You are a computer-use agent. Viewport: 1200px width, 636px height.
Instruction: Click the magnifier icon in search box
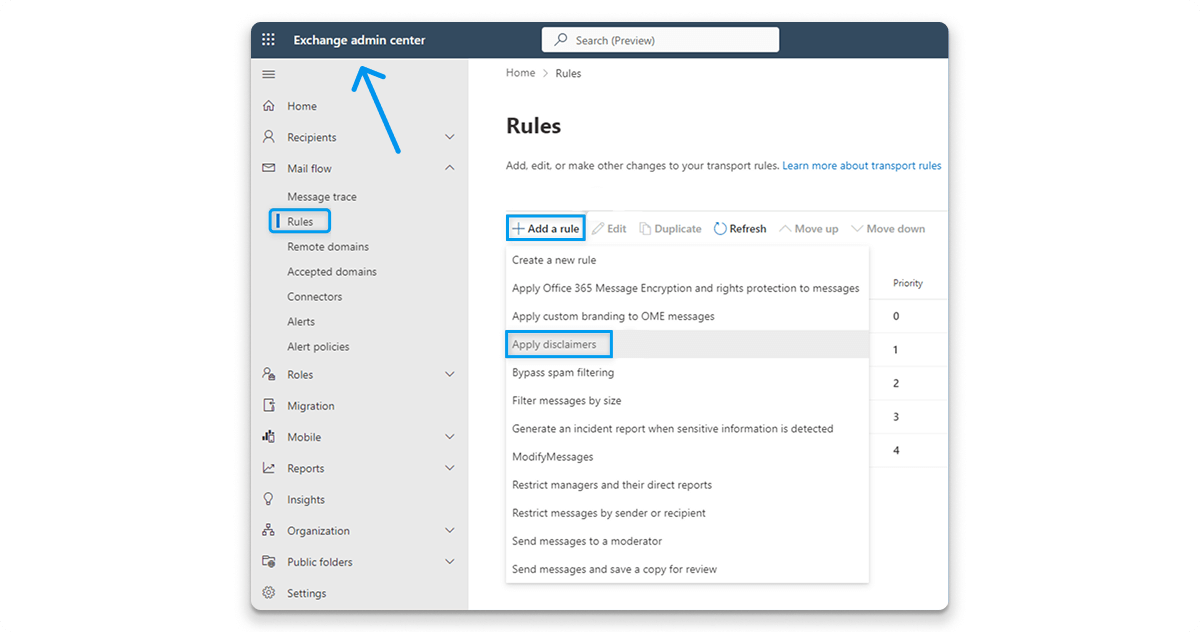click(x=561, y=40)
